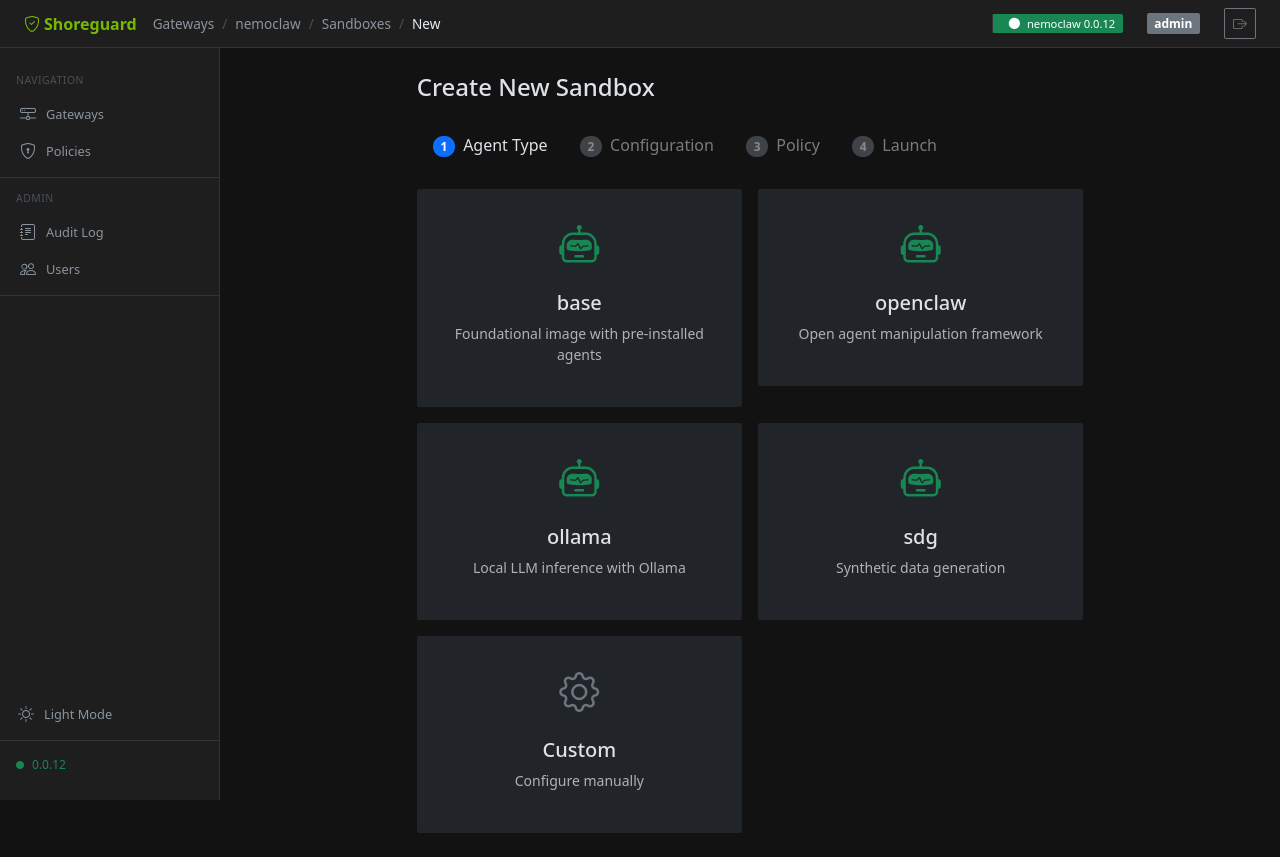Click the Shoreguard shield logo icon
The width and height of the screenshot is (1280, 857).
[x=32, y=24]
